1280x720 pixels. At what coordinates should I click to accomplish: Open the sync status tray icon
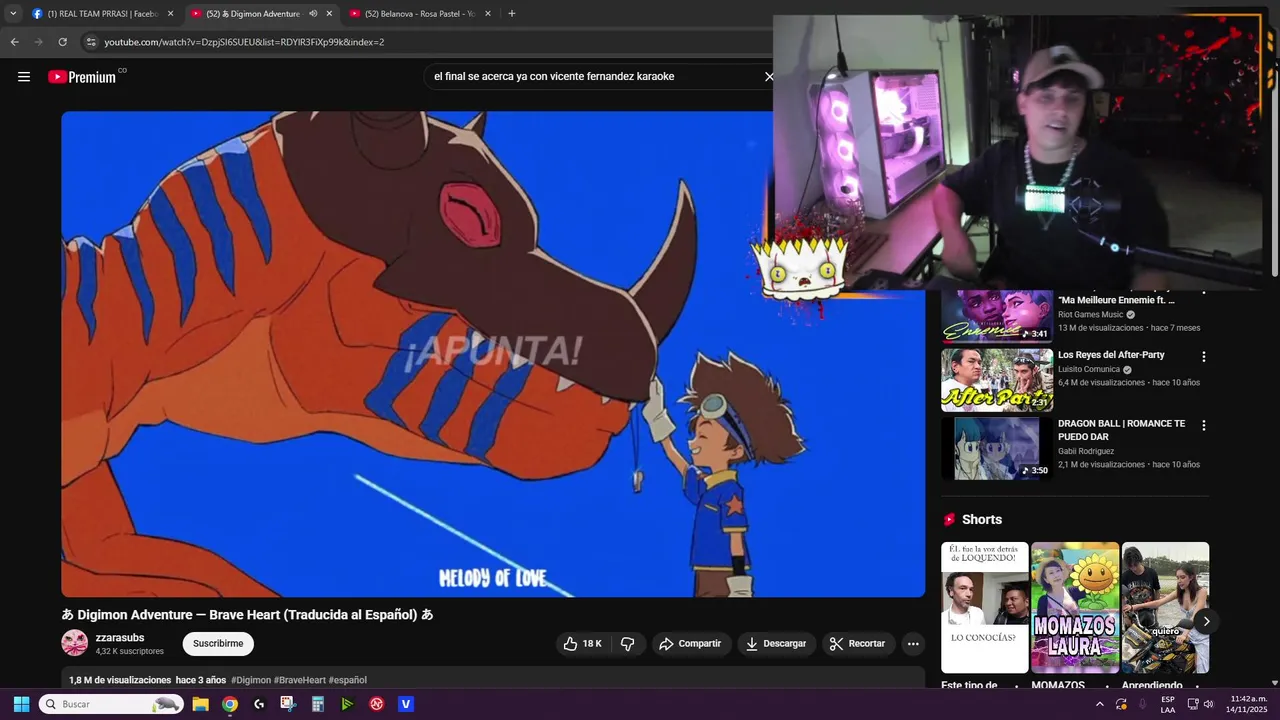coord(1121,704)
